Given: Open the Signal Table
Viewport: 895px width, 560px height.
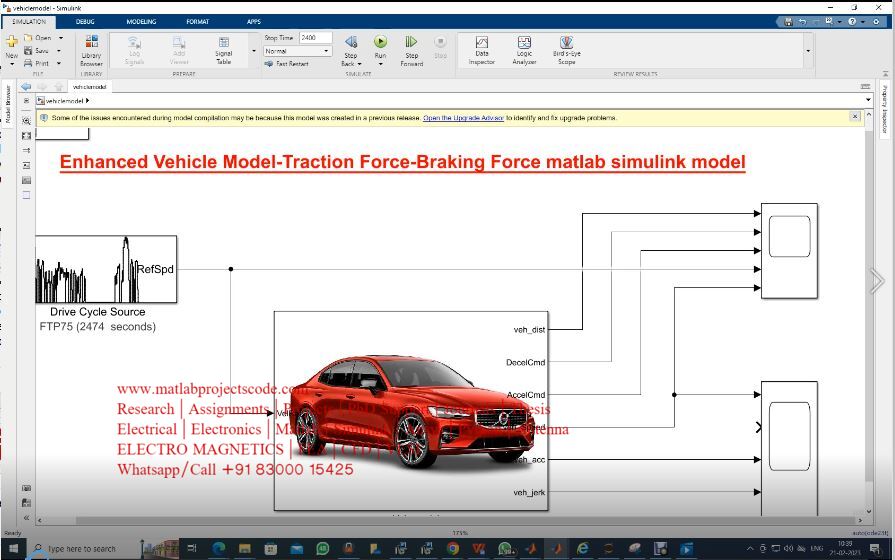Looking at the screenshot, I should [x=224, y=48].
